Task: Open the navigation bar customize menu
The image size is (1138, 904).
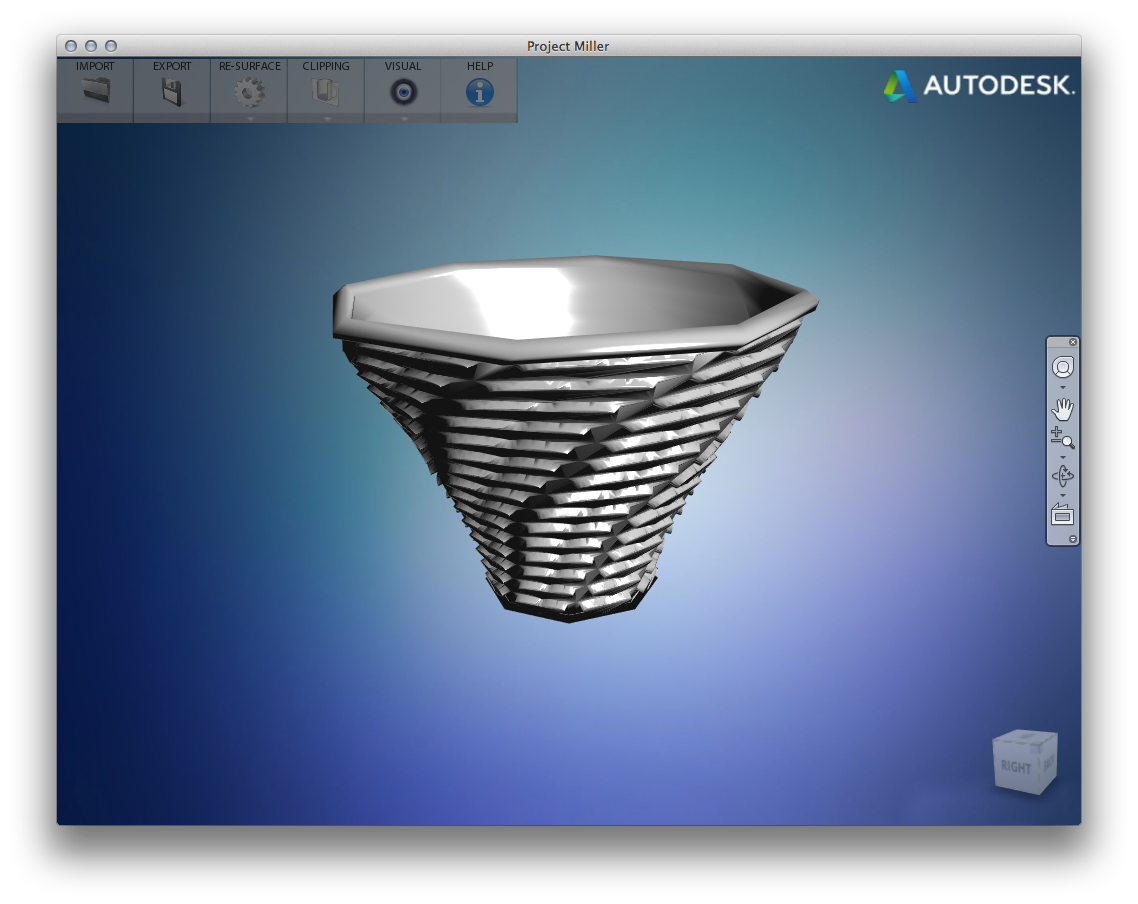Action: 1073,539
